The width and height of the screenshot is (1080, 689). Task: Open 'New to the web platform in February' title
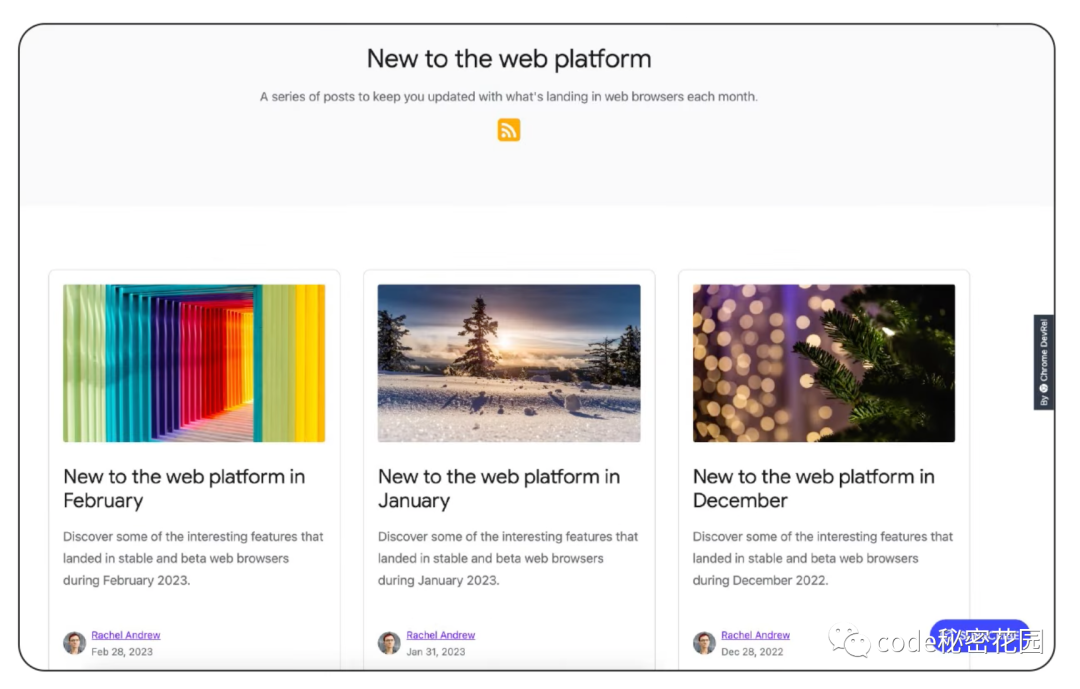(184, 489)
